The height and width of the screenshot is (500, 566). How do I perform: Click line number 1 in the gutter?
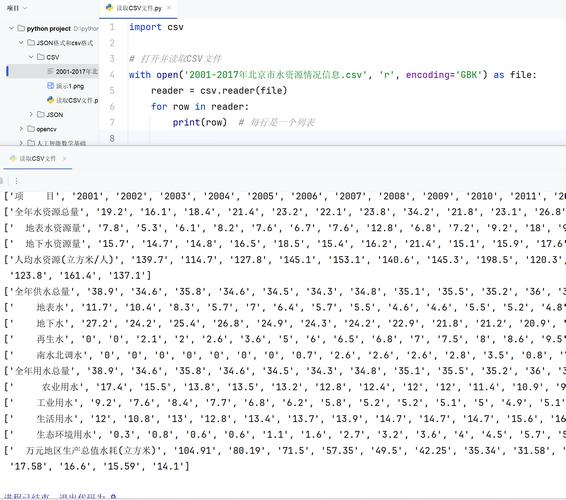(x=112, y=27)
